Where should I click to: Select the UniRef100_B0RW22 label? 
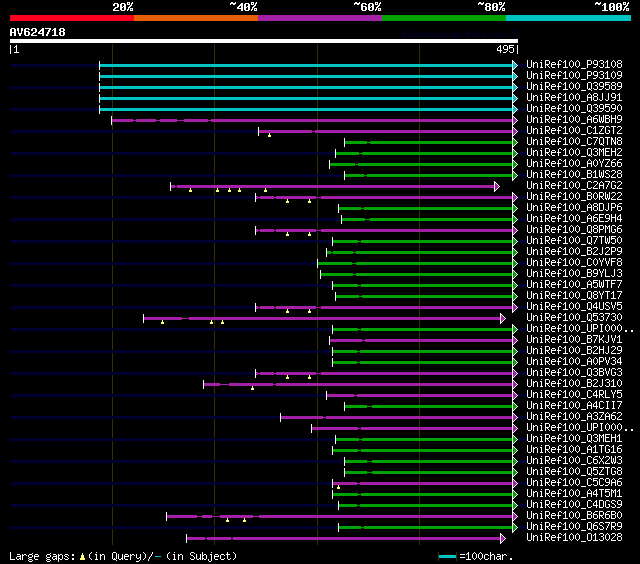(x=574, y=197)
